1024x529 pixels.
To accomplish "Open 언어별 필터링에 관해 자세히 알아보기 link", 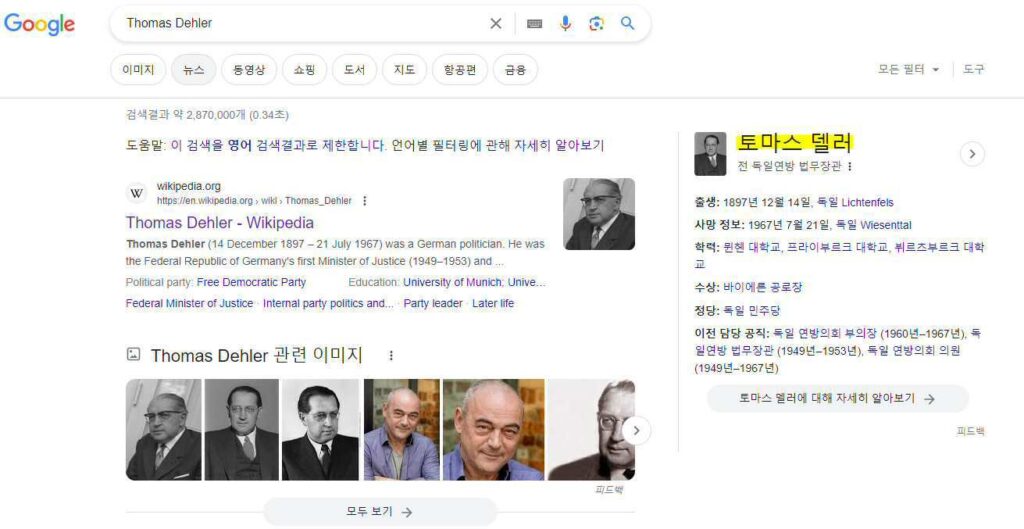I will (498, 145).
